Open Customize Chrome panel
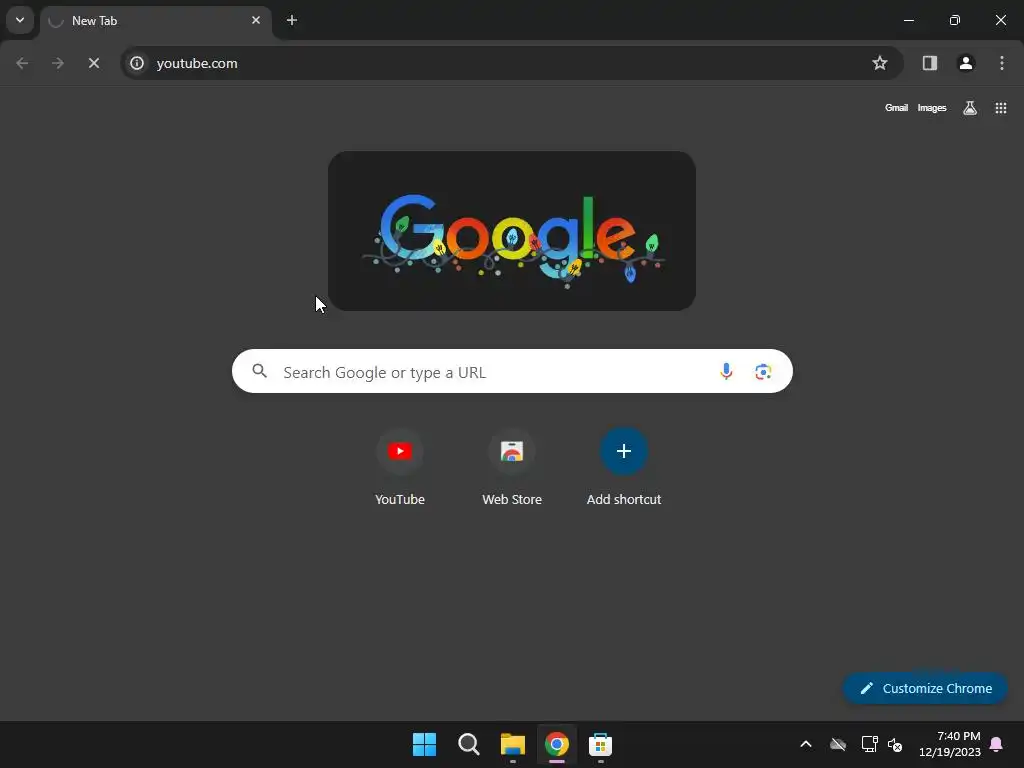 [x=925, y=688]
